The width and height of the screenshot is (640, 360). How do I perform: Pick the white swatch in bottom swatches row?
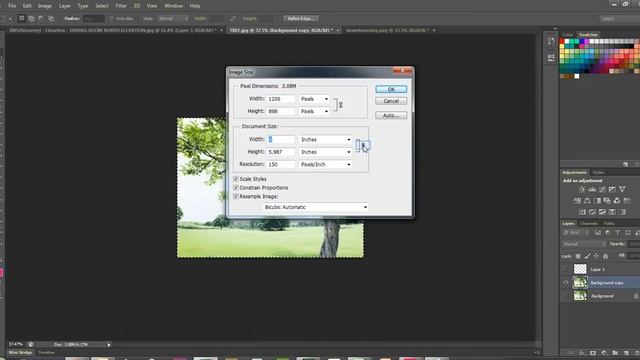tap(577, 76)
